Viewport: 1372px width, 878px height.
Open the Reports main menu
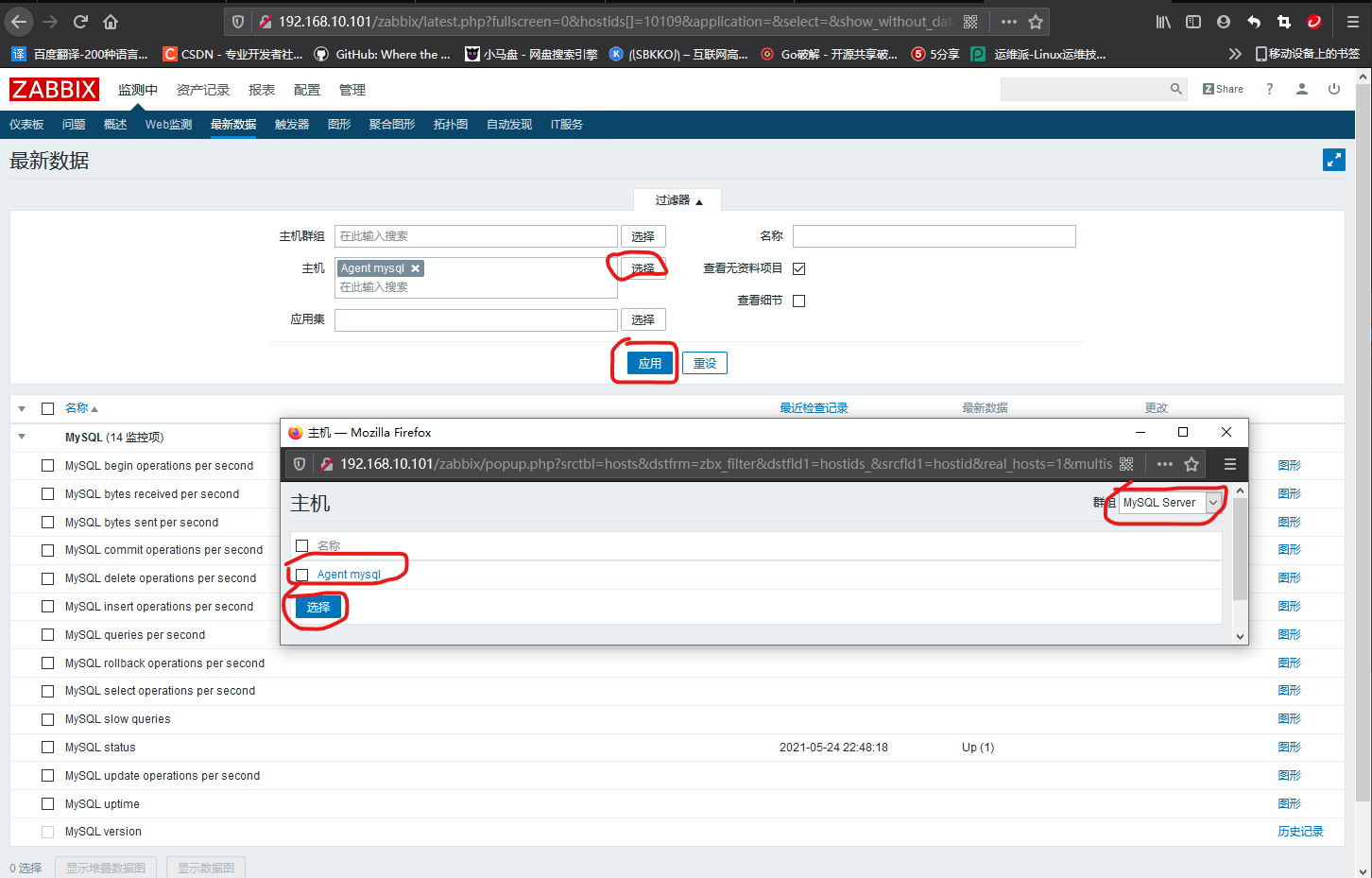pyautogui.click(x=262, y=90)
